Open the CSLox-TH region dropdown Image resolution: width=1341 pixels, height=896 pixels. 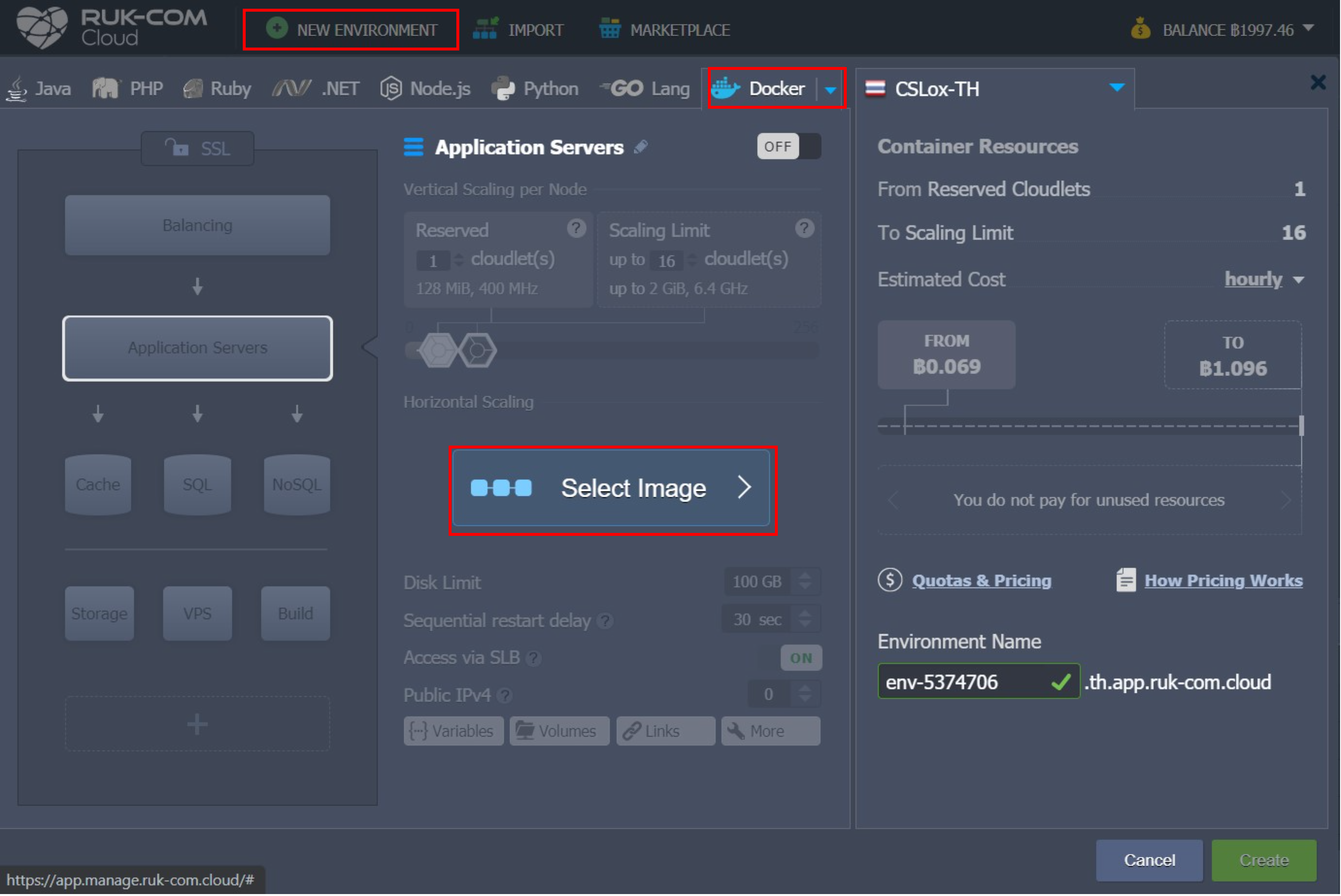tap(995, 89)
